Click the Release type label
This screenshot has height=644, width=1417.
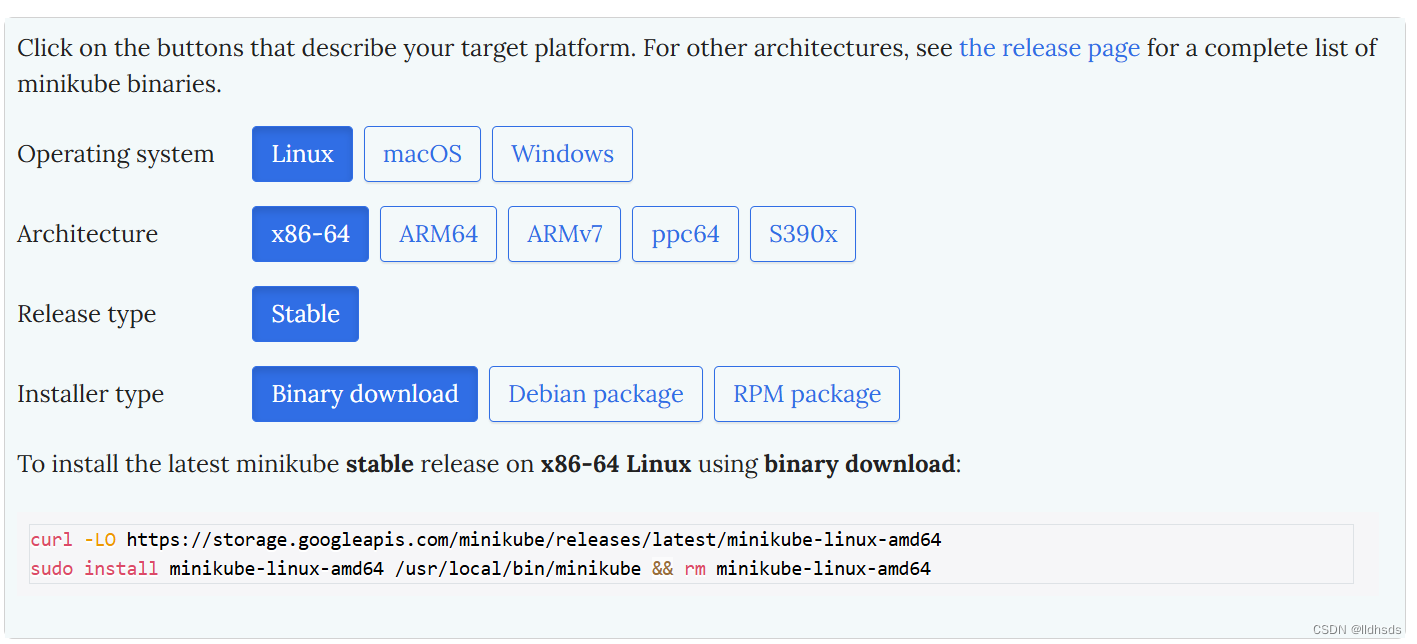click(x=87, y=314)
